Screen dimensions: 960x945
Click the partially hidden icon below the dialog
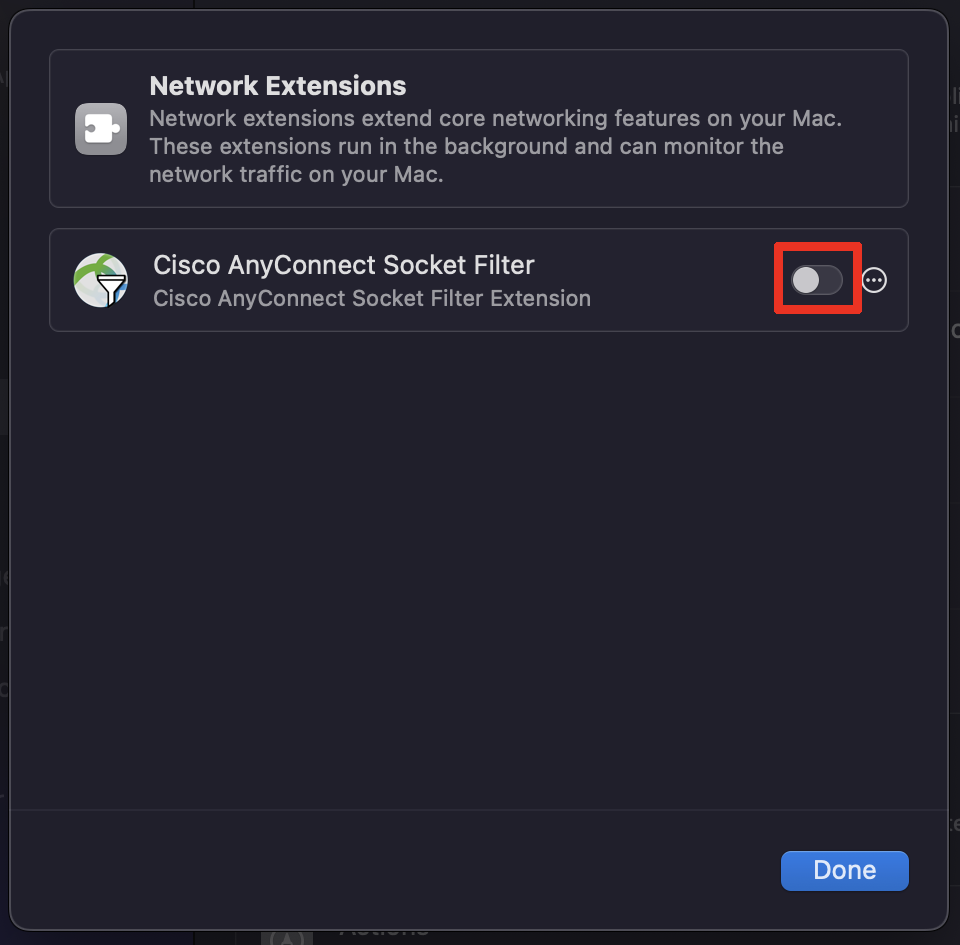(x=287, y=938)
